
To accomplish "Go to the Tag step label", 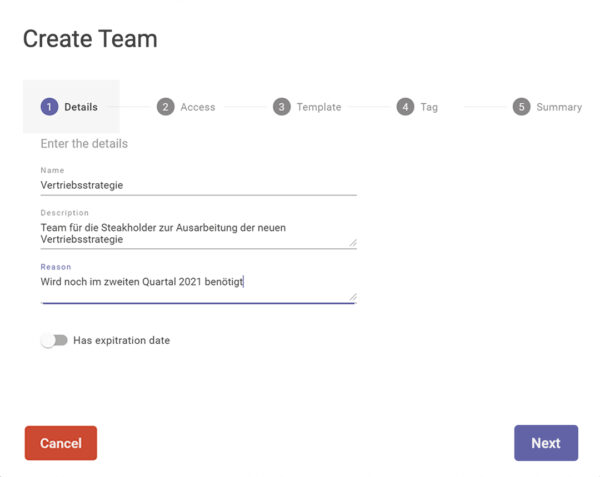I will (429, 107).
